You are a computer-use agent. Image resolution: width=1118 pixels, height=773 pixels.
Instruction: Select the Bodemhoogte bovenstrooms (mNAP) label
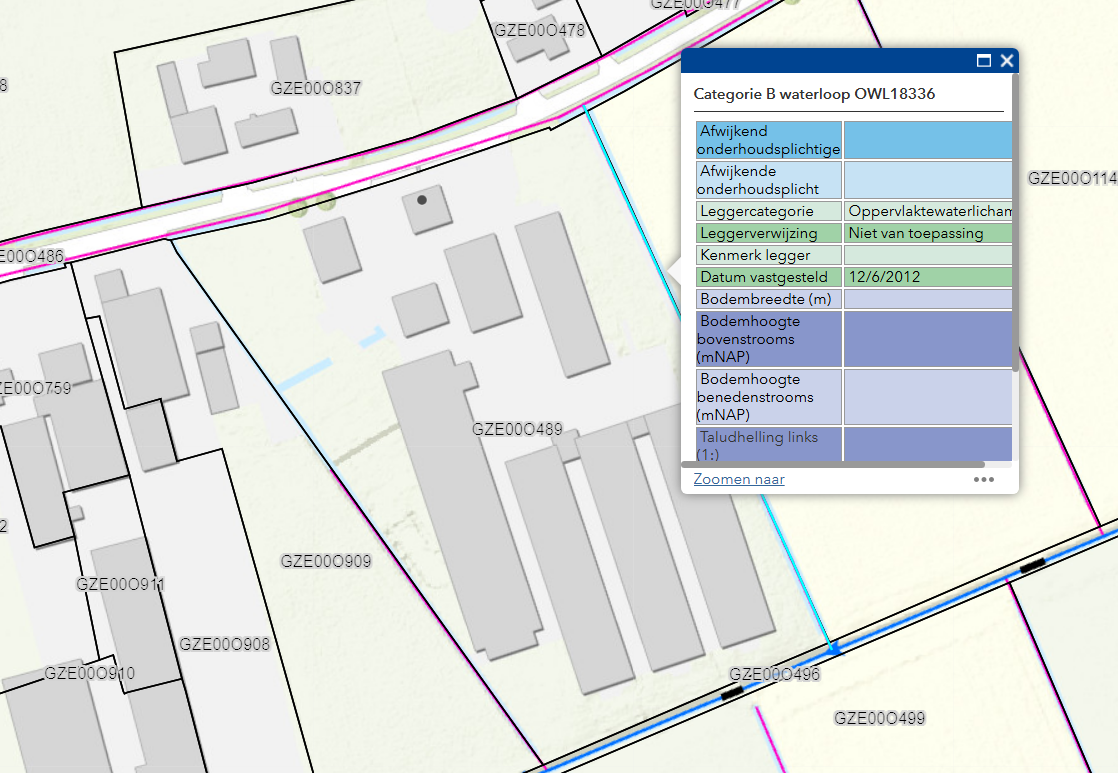pos(769,339)
